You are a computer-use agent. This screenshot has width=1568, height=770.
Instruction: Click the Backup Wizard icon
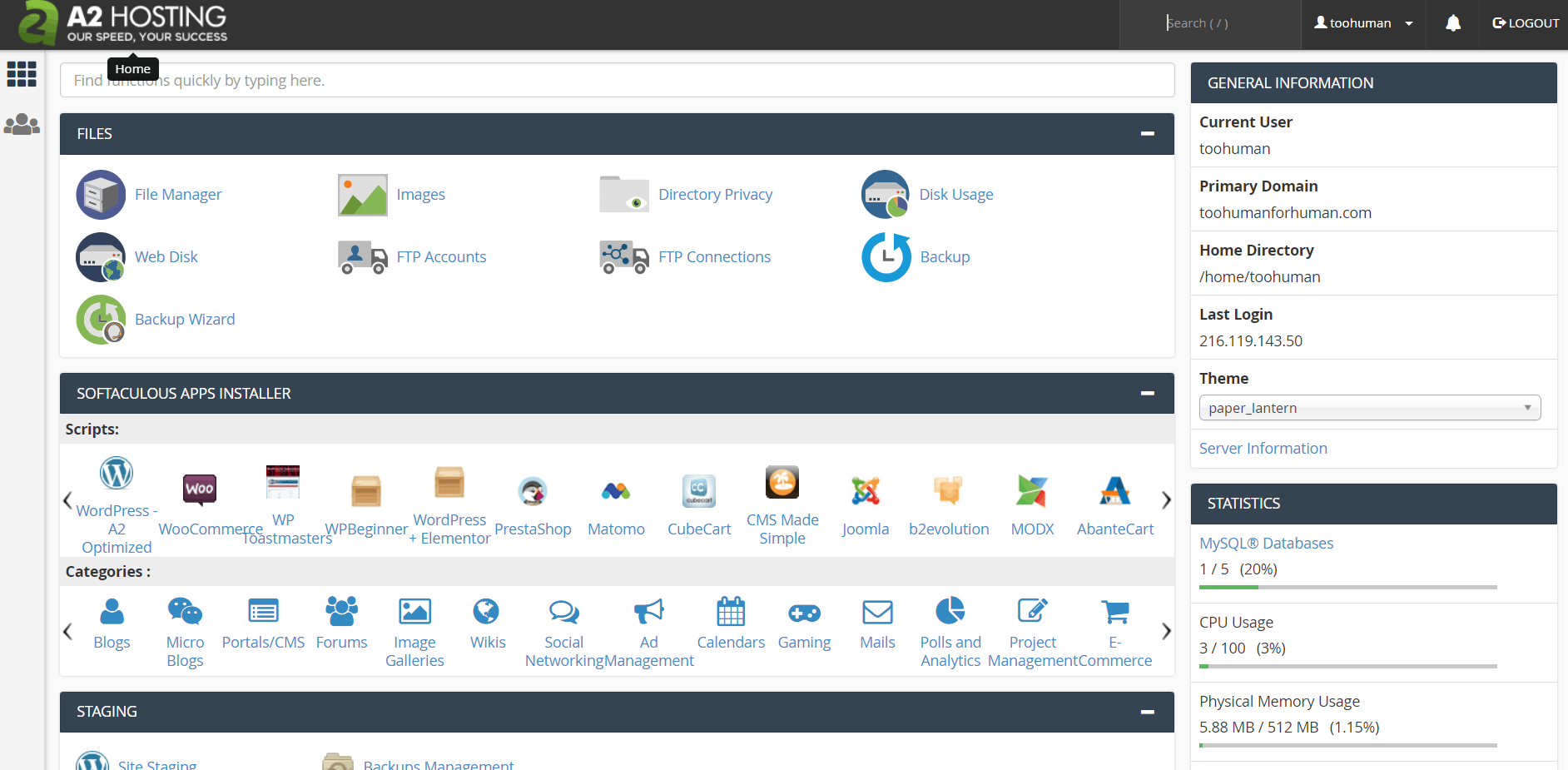pos(101,320)
